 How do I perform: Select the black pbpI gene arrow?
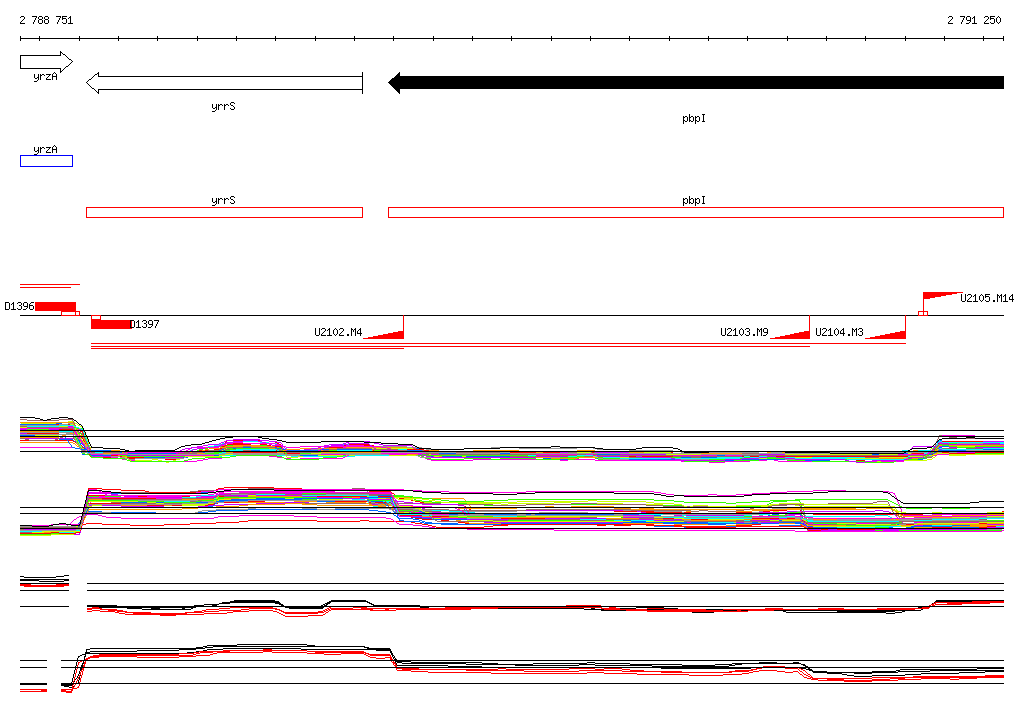[696, 83]
